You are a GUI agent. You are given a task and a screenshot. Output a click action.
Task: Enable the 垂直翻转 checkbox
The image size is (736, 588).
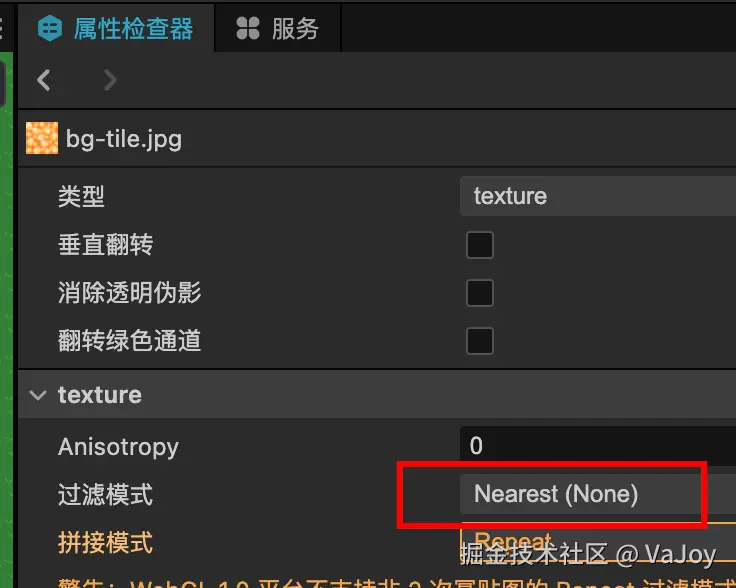coord(480,245)
